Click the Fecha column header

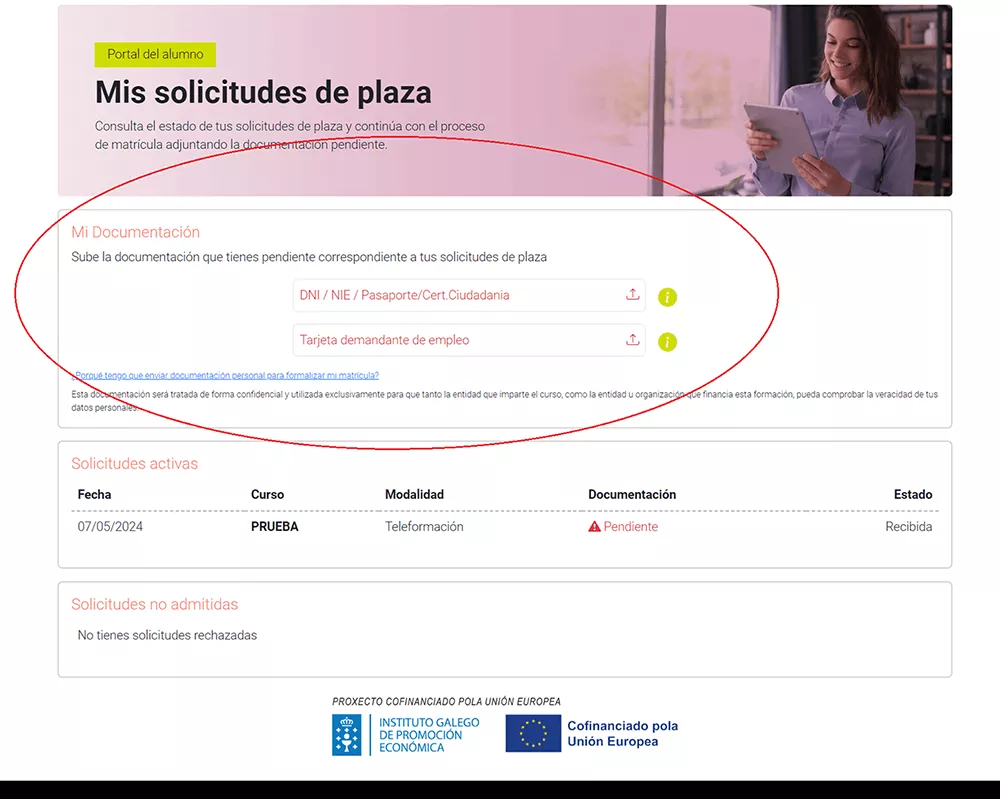[94, 494]
